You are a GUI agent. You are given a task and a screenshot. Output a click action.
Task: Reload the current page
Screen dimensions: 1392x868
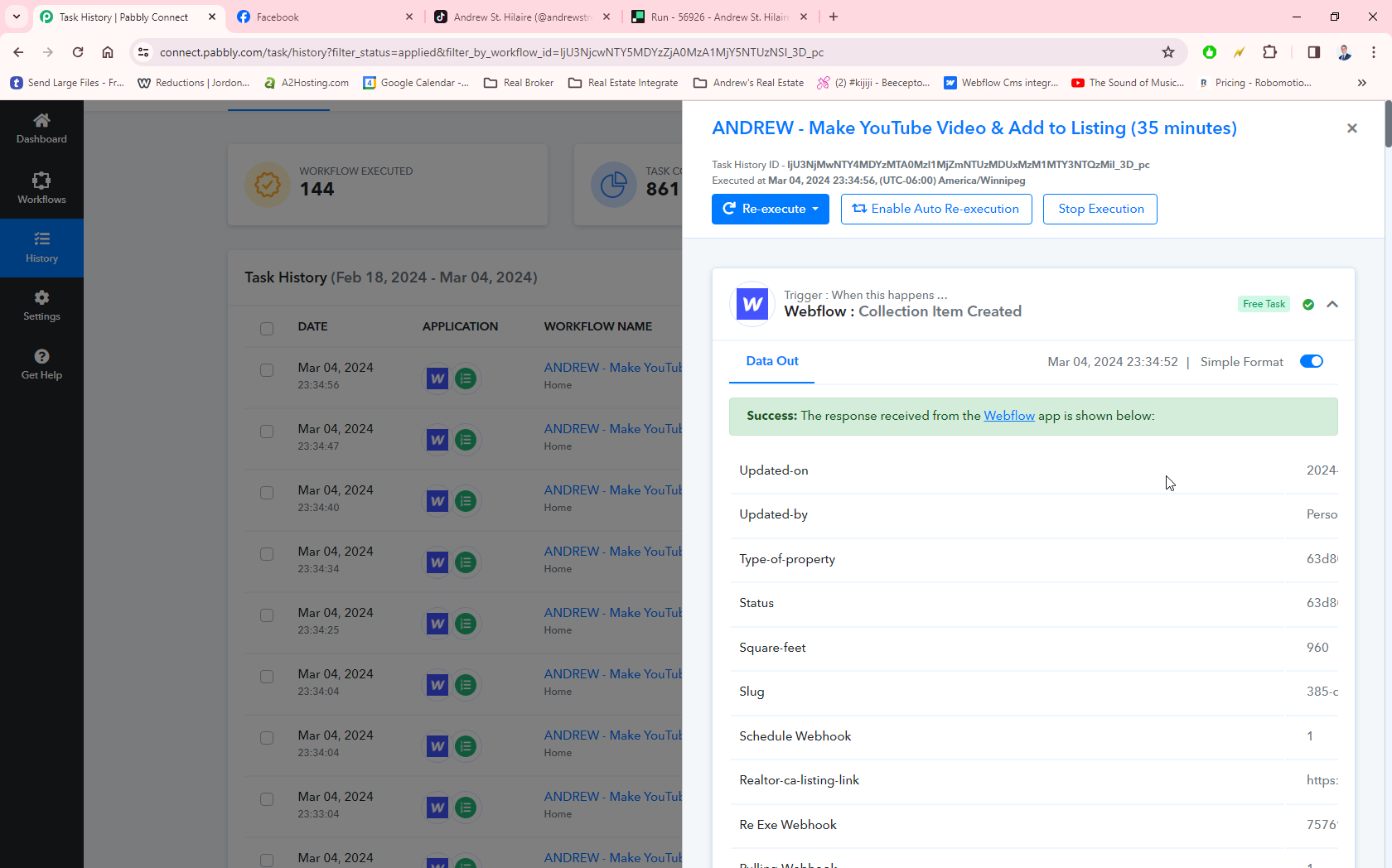pos(78,52)
